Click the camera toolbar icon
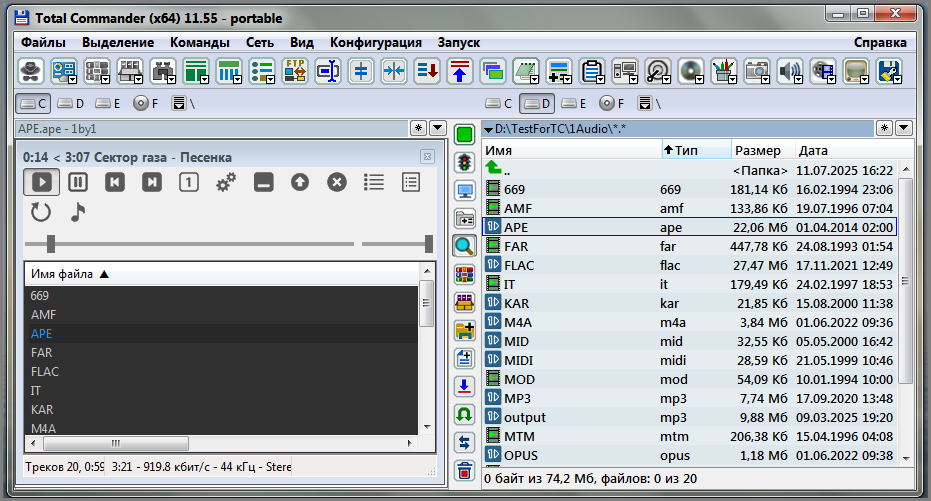The height and width of the screenshot is (501, 931). click(756, 72)
